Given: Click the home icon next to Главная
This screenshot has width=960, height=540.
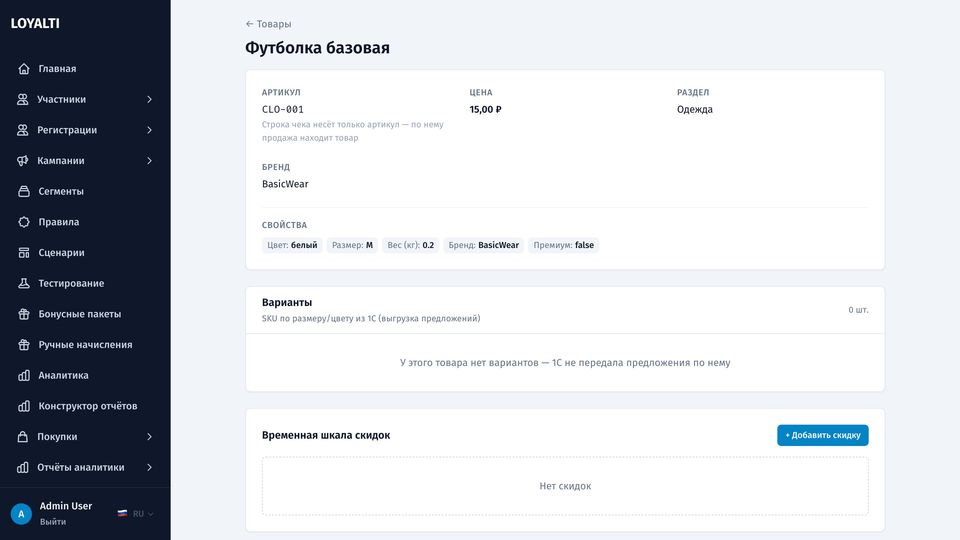Looking at the screenshot, I should (24, 69).
